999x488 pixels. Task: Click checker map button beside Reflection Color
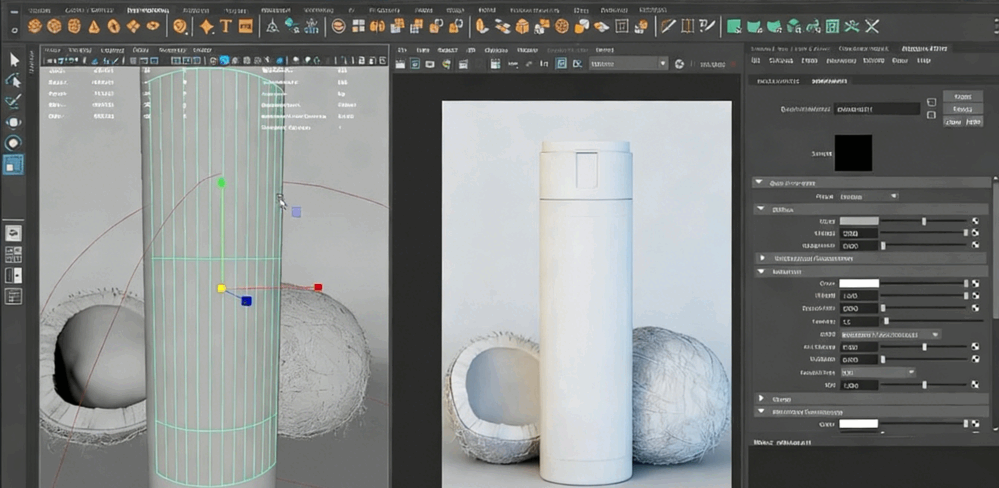(975, 284)
